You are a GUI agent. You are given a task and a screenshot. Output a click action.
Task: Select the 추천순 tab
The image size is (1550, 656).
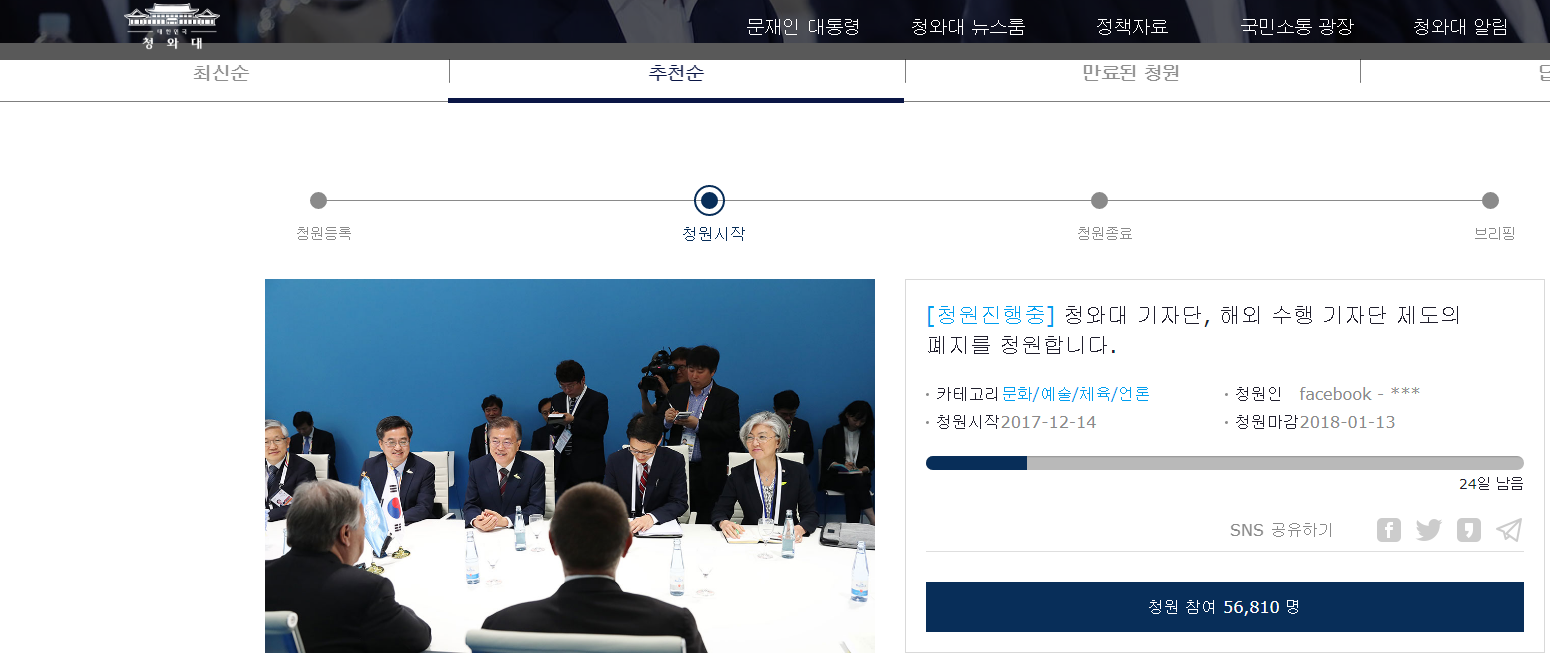(676, 73)
